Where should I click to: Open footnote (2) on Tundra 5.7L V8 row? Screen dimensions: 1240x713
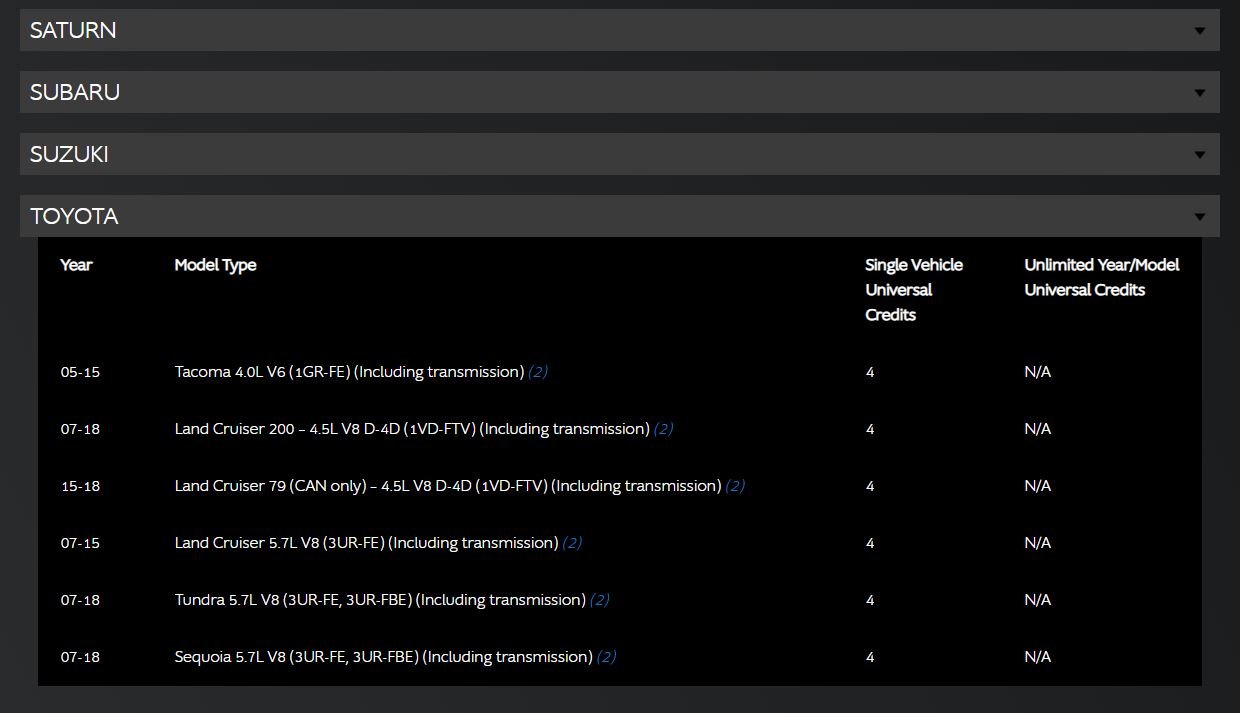[x=599, y=600]
